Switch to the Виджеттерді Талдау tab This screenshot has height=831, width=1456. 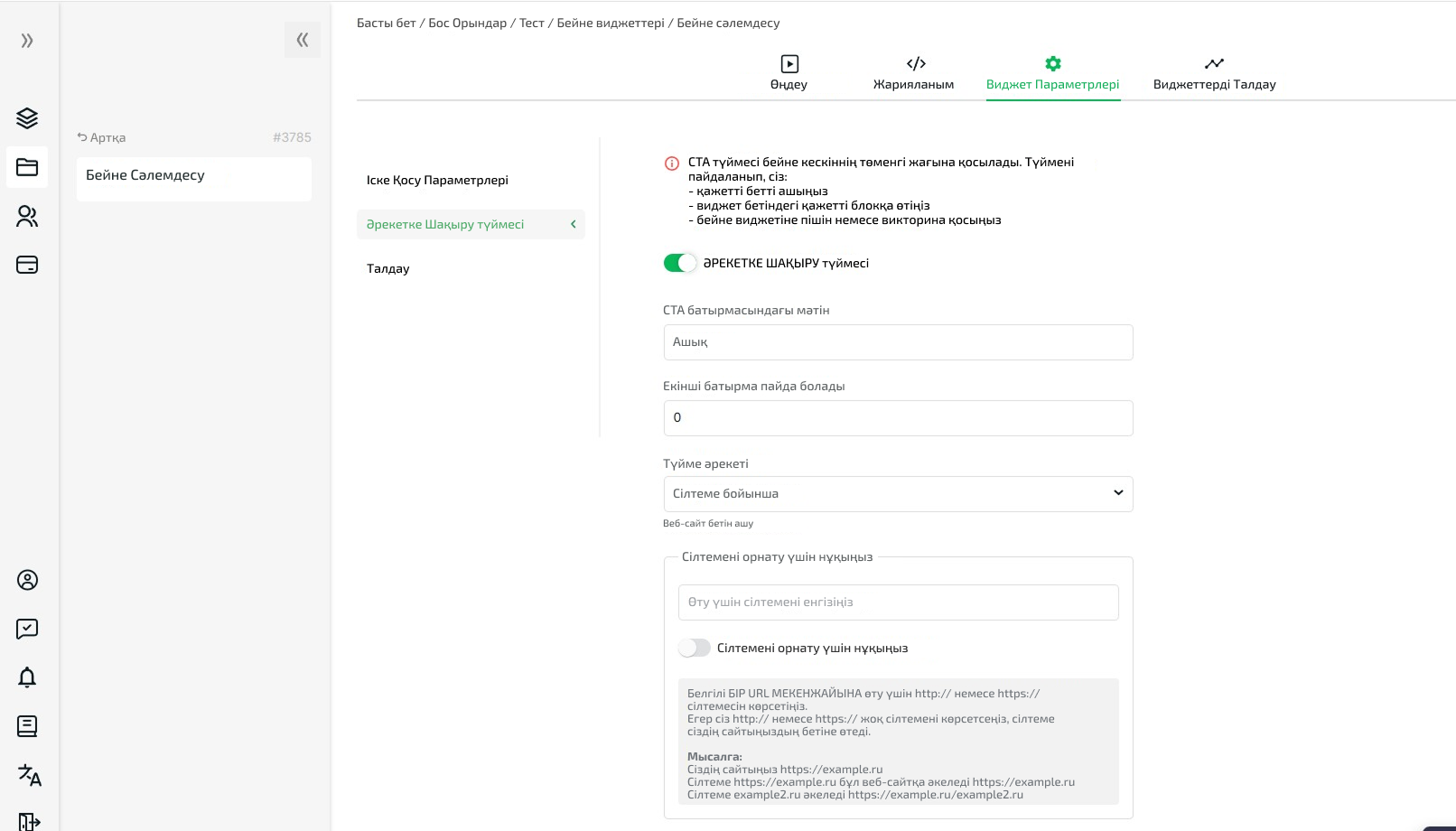[1214, 73]
